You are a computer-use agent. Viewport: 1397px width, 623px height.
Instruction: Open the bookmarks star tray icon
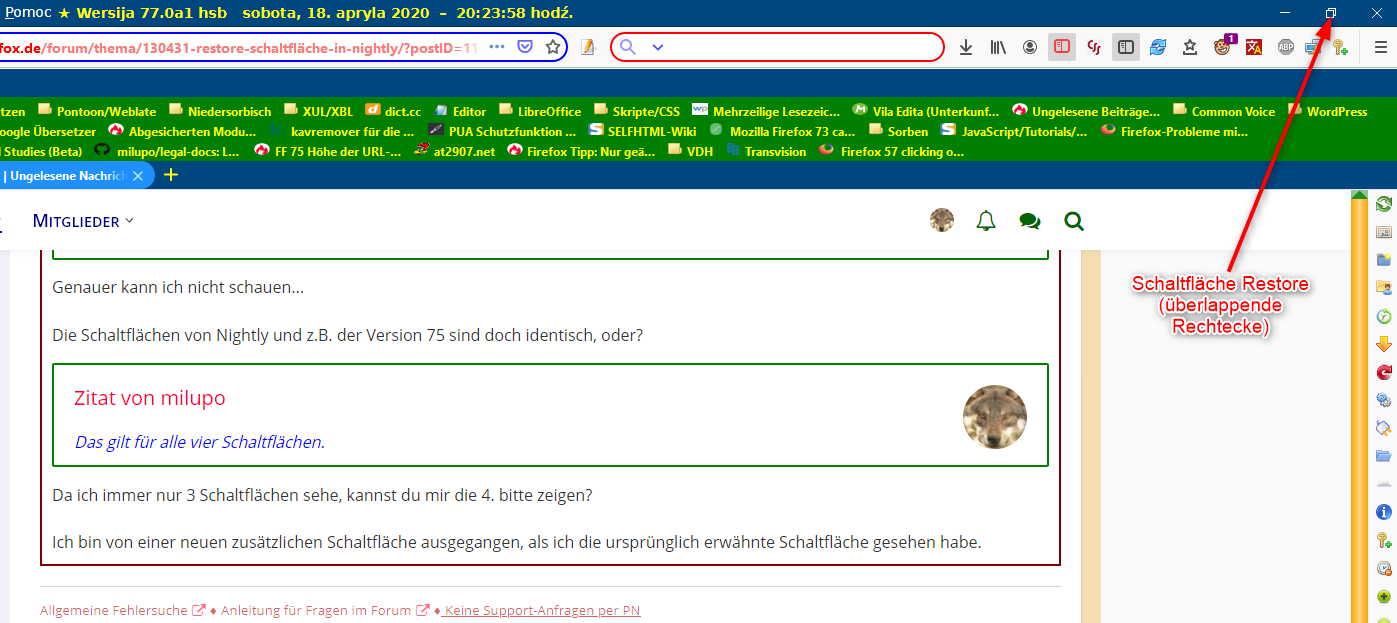[1190, 47]
